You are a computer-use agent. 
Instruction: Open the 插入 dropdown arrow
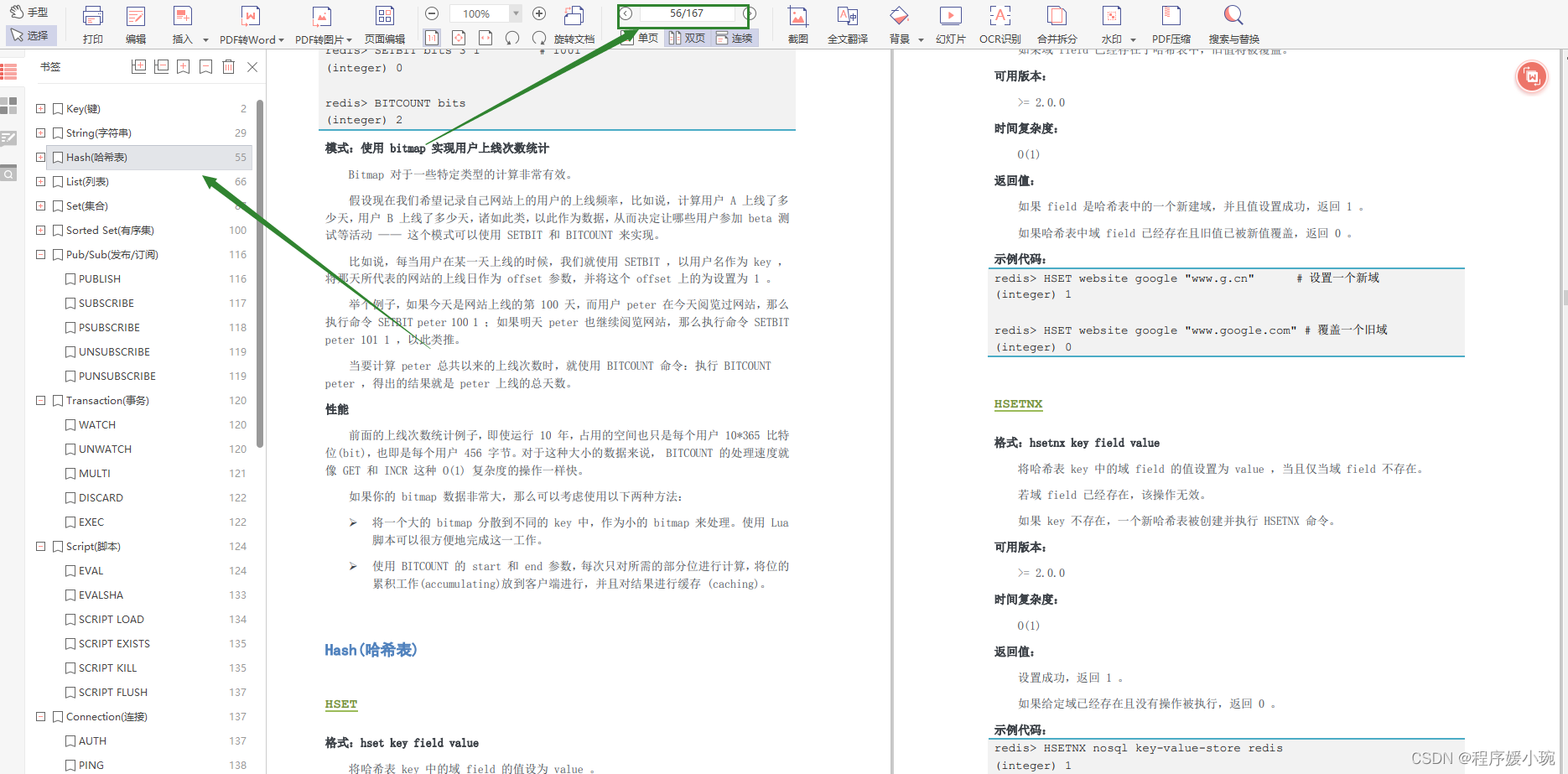(205, 40)
